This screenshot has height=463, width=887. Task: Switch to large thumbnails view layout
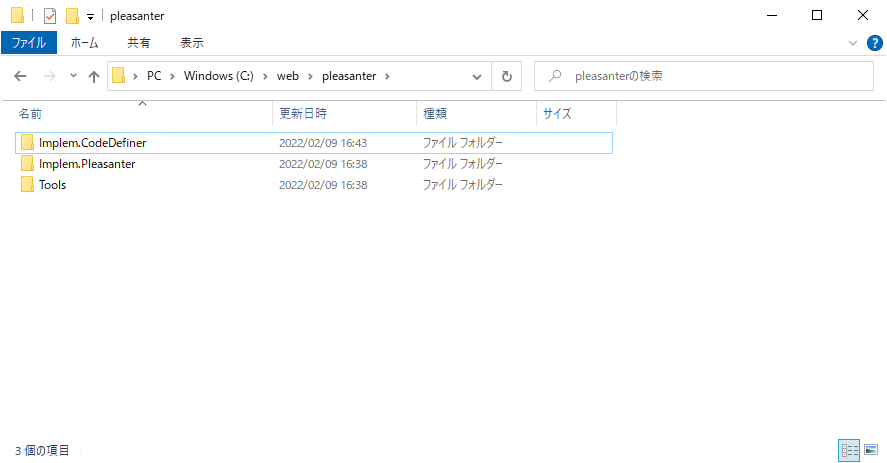click(871, 450)
